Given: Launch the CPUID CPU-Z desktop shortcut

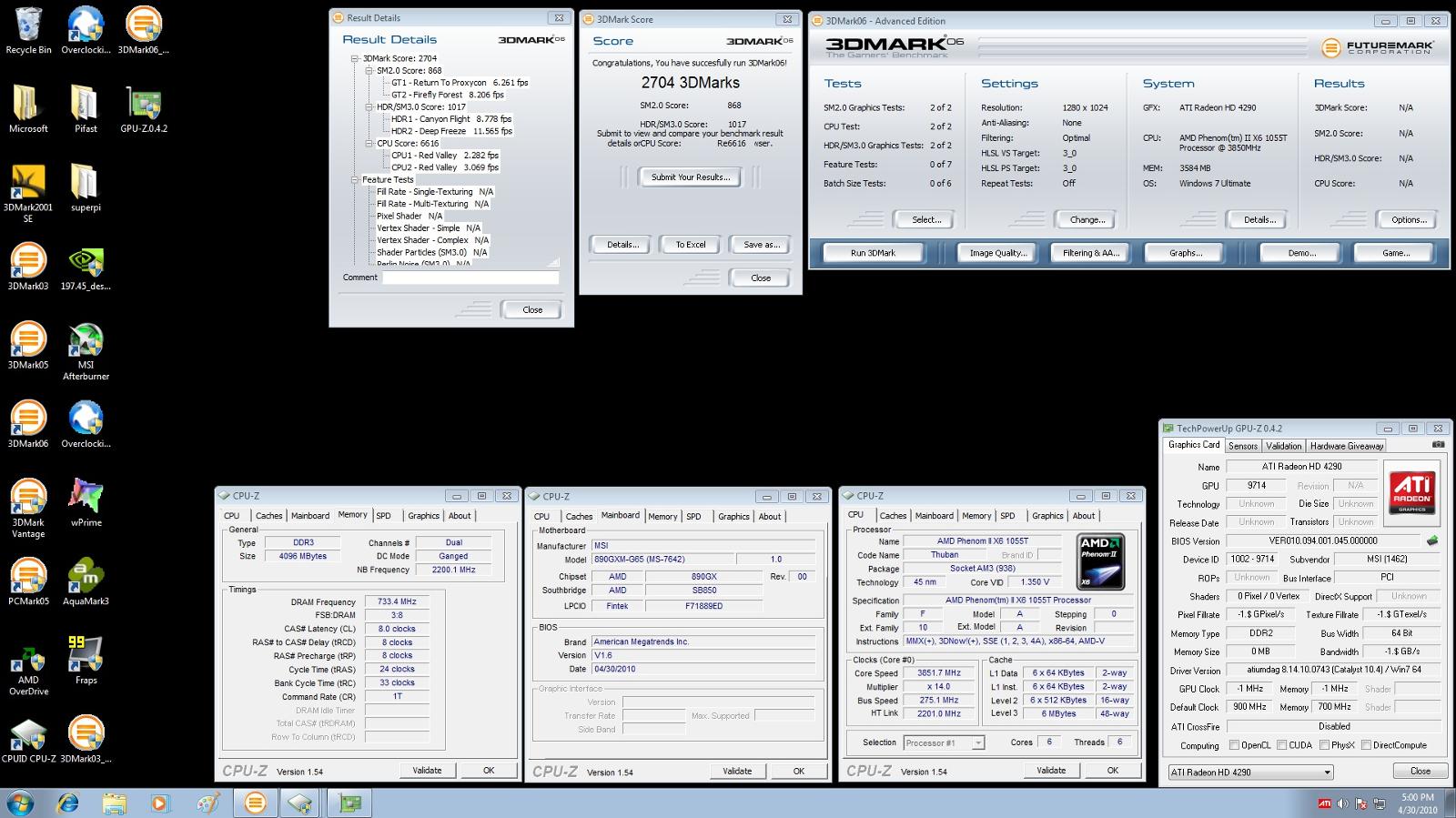Looking at the screenshot, I should point(28,740).
